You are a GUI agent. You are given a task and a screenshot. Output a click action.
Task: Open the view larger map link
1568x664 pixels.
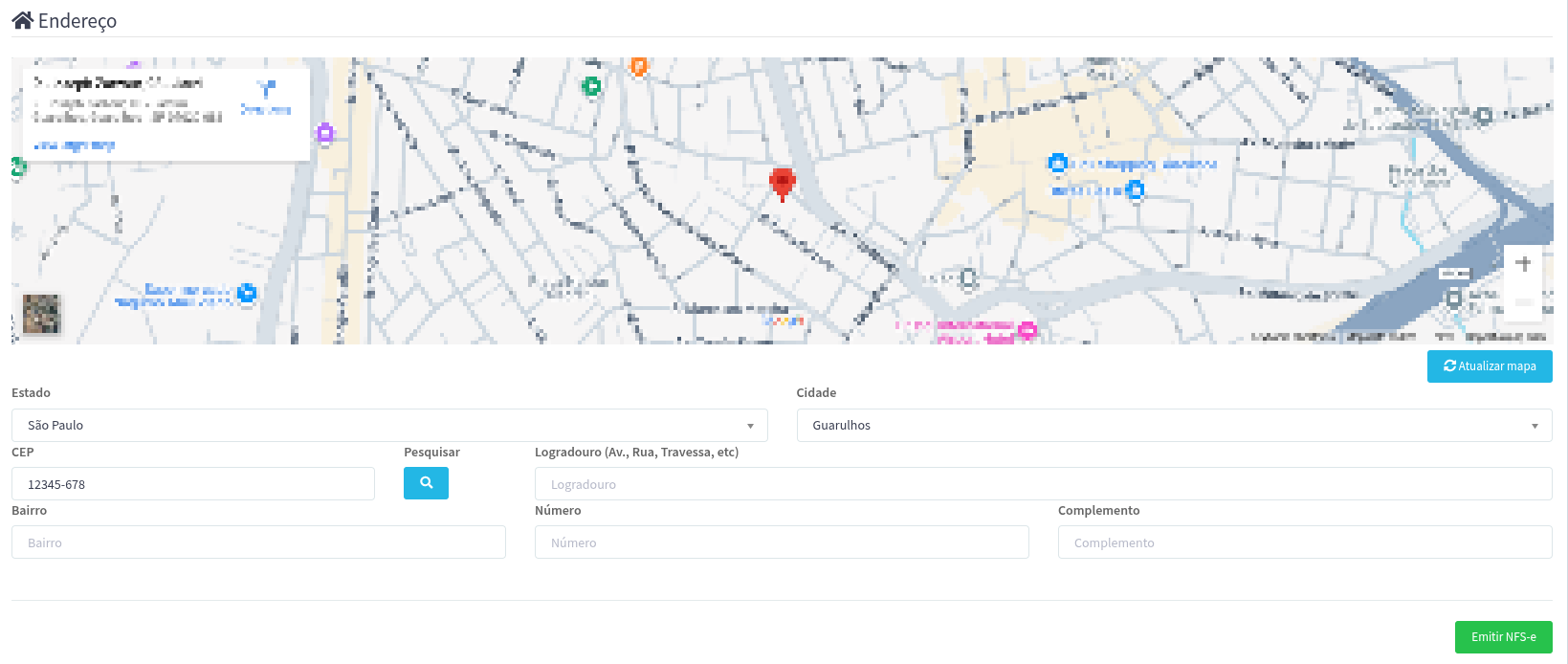74,145
